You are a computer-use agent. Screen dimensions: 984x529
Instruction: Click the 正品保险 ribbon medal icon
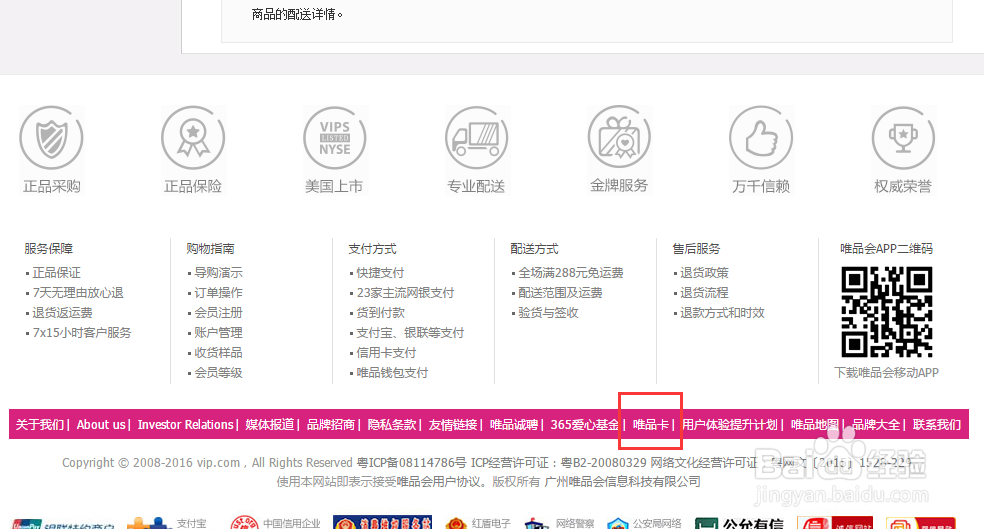pyautogui.click(x=193, y=138)
